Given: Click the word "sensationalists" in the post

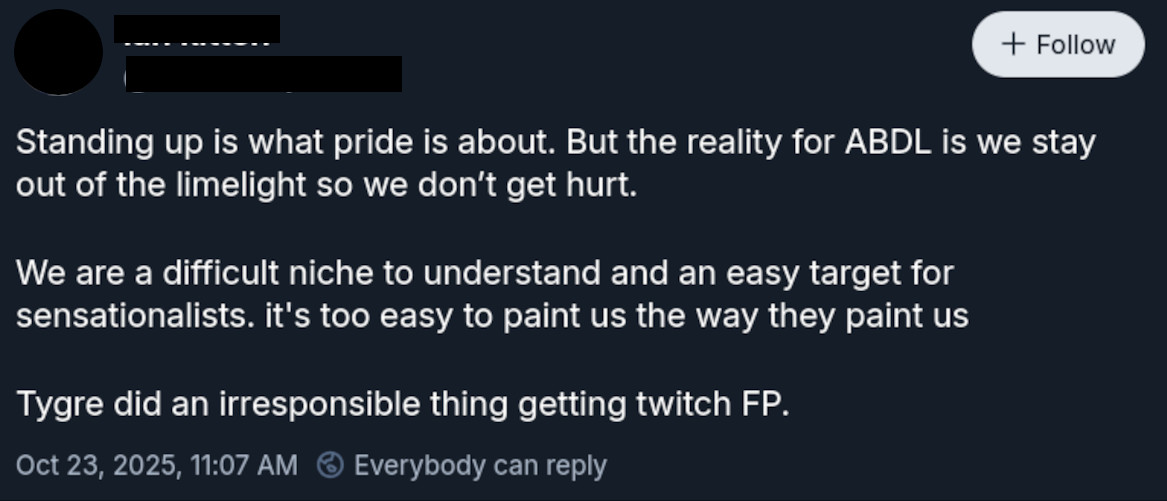Looking at the screenshot, I should (135, 316).
